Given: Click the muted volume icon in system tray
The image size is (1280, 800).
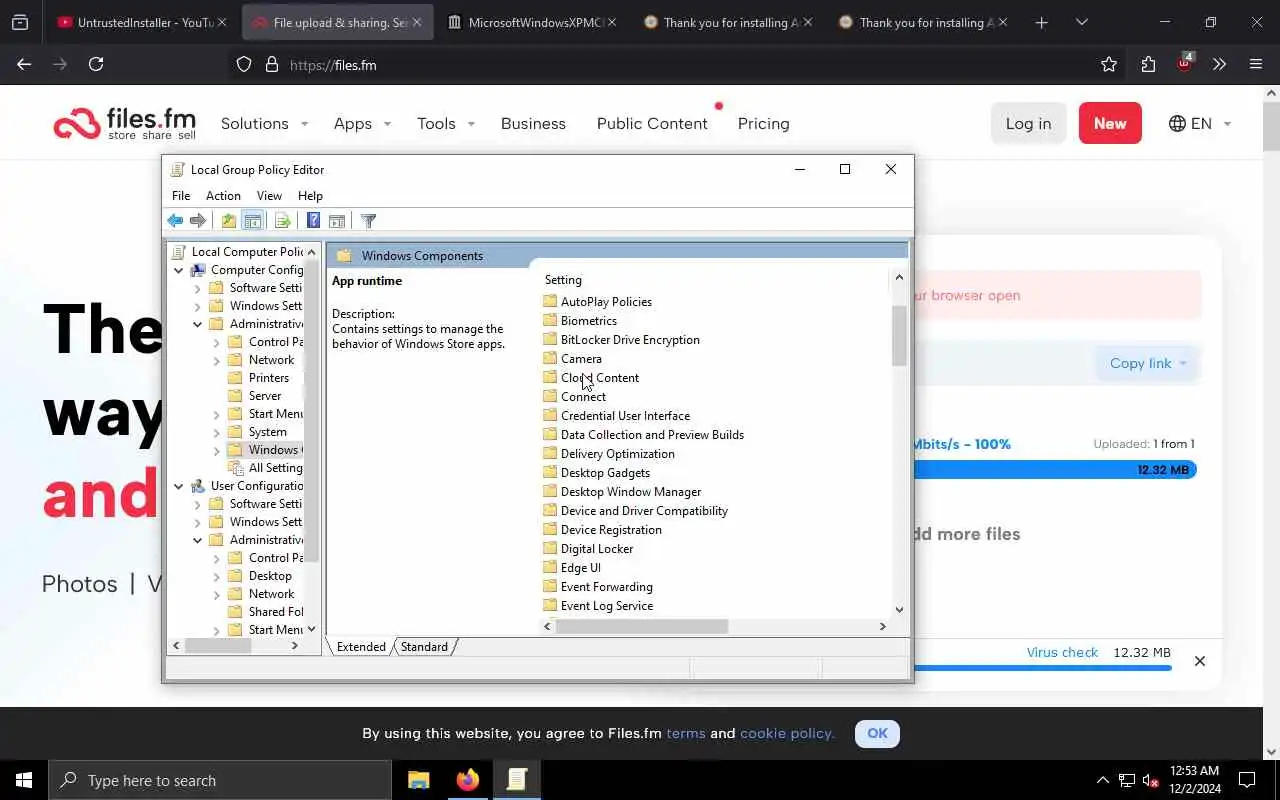Looking at the screenshot, I should tap(1150, 781).
